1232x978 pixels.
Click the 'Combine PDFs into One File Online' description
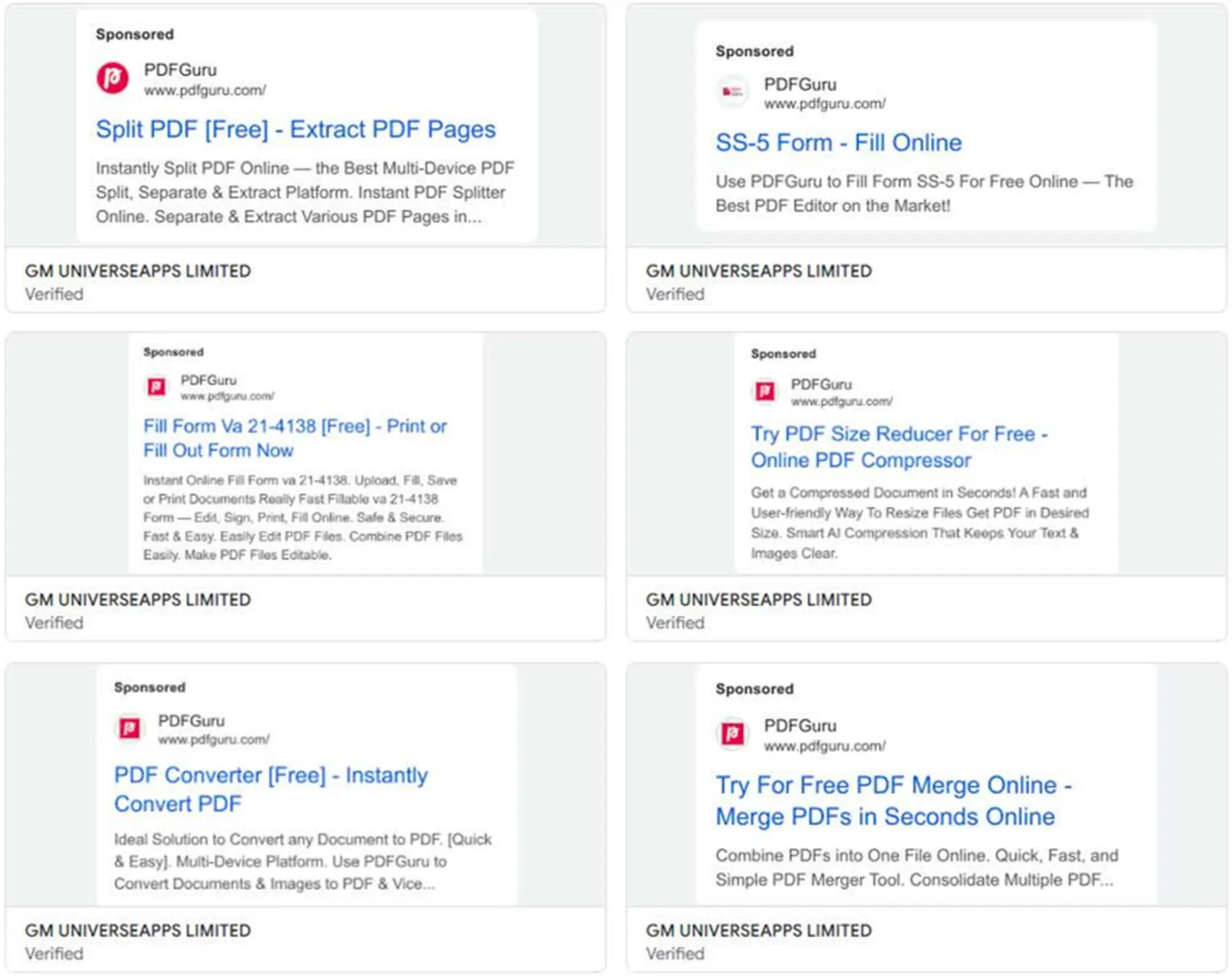pos(916,868)
